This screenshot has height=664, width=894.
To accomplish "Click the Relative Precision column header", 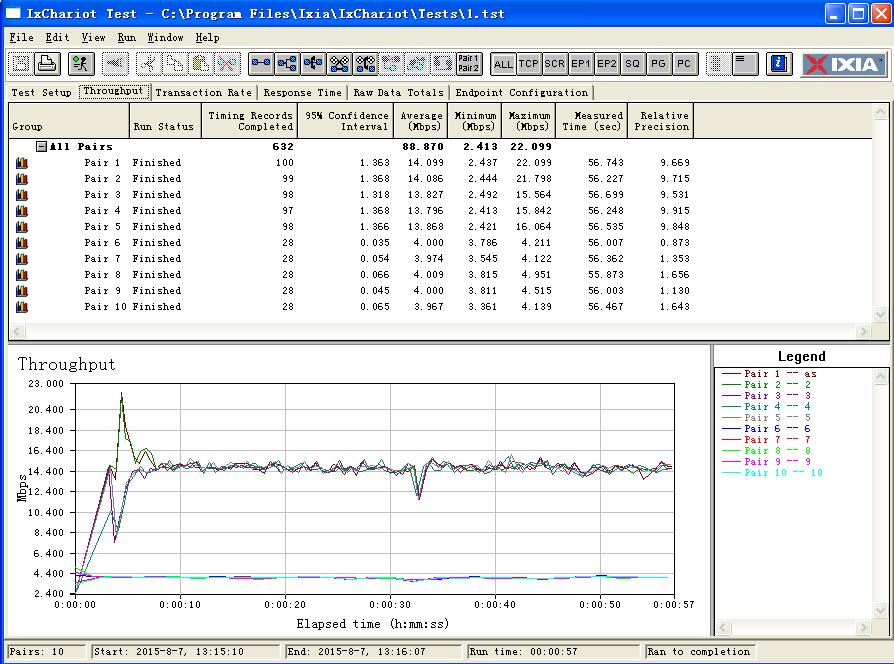I will coord(661,121).
